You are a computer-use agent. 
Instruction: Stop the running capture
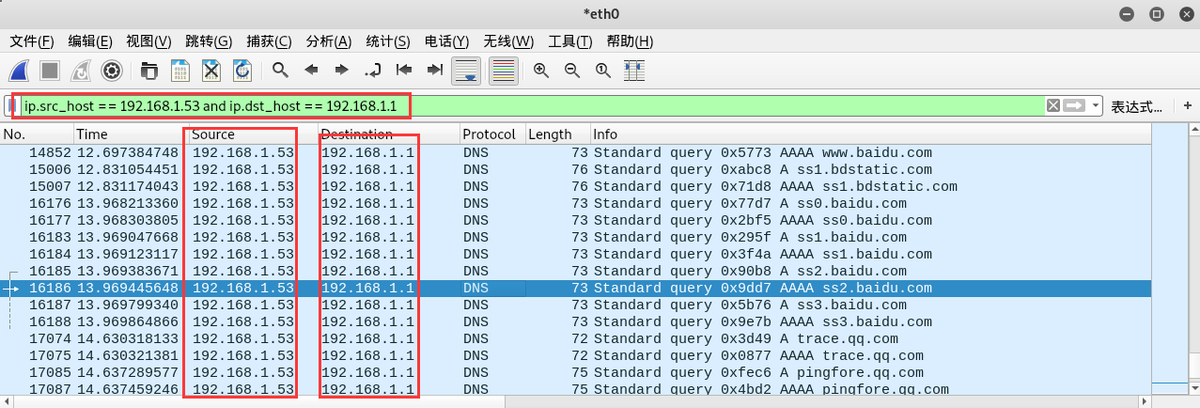pos(50,70)
